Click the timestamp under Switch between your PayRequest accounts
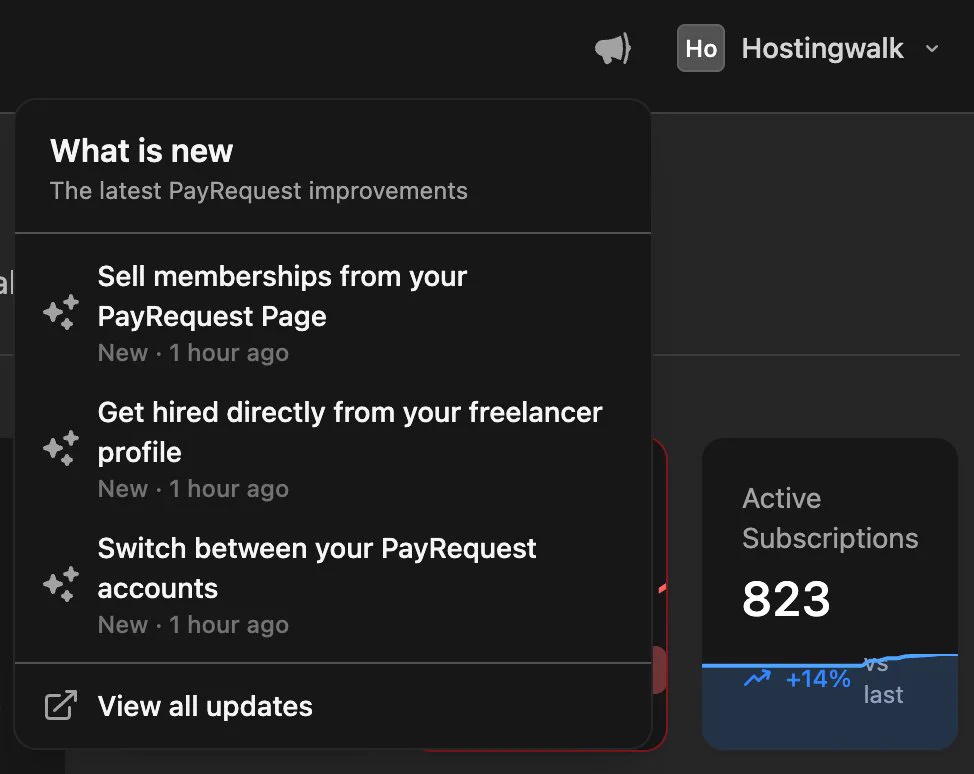The height and width of the screenshot is (774, 974). [x=193, y=625]
